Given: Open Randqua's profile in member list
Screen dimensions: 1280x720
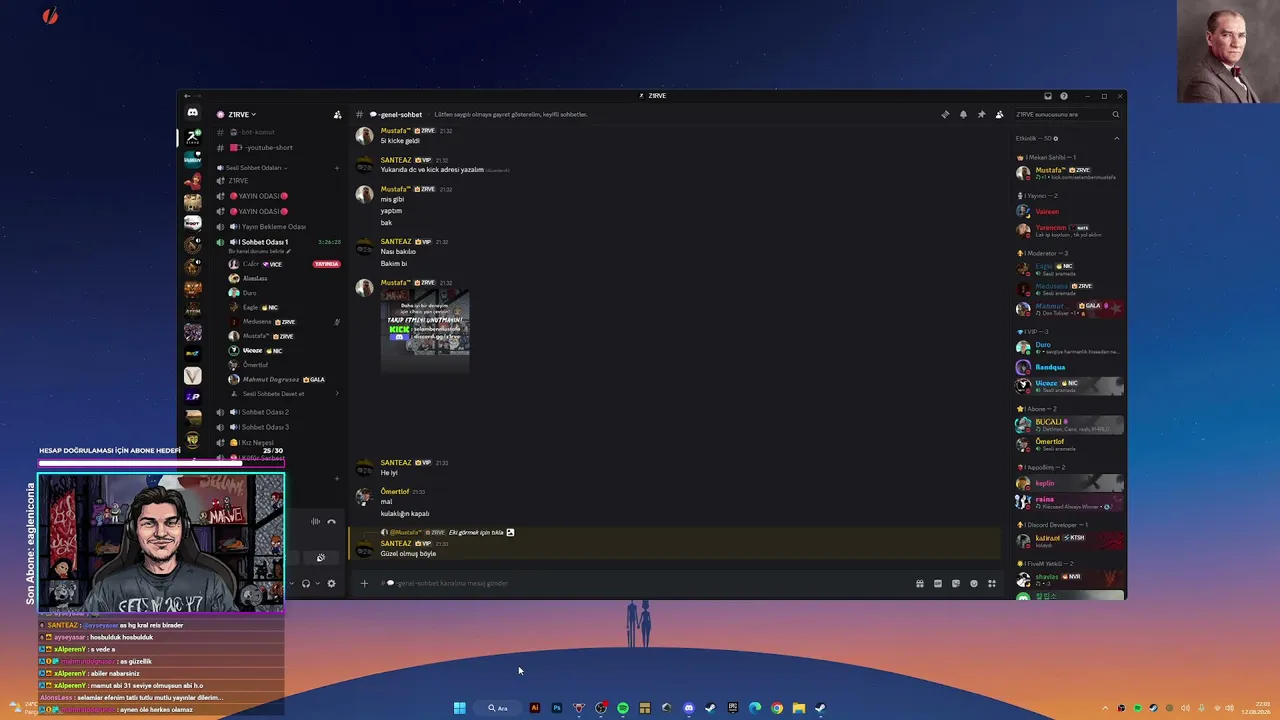Looking at the screenshot, I should click(1069, 367).
